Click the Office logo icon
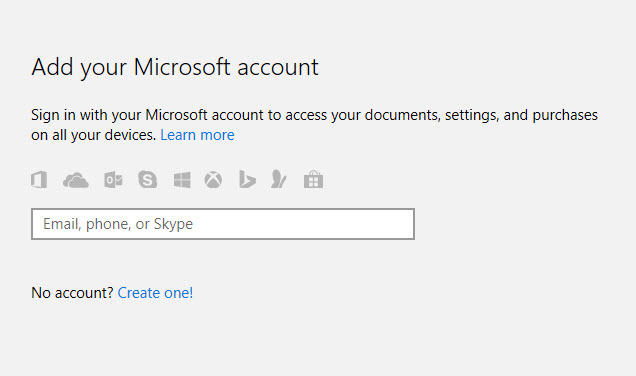636x376 pixels. point(39,180)
